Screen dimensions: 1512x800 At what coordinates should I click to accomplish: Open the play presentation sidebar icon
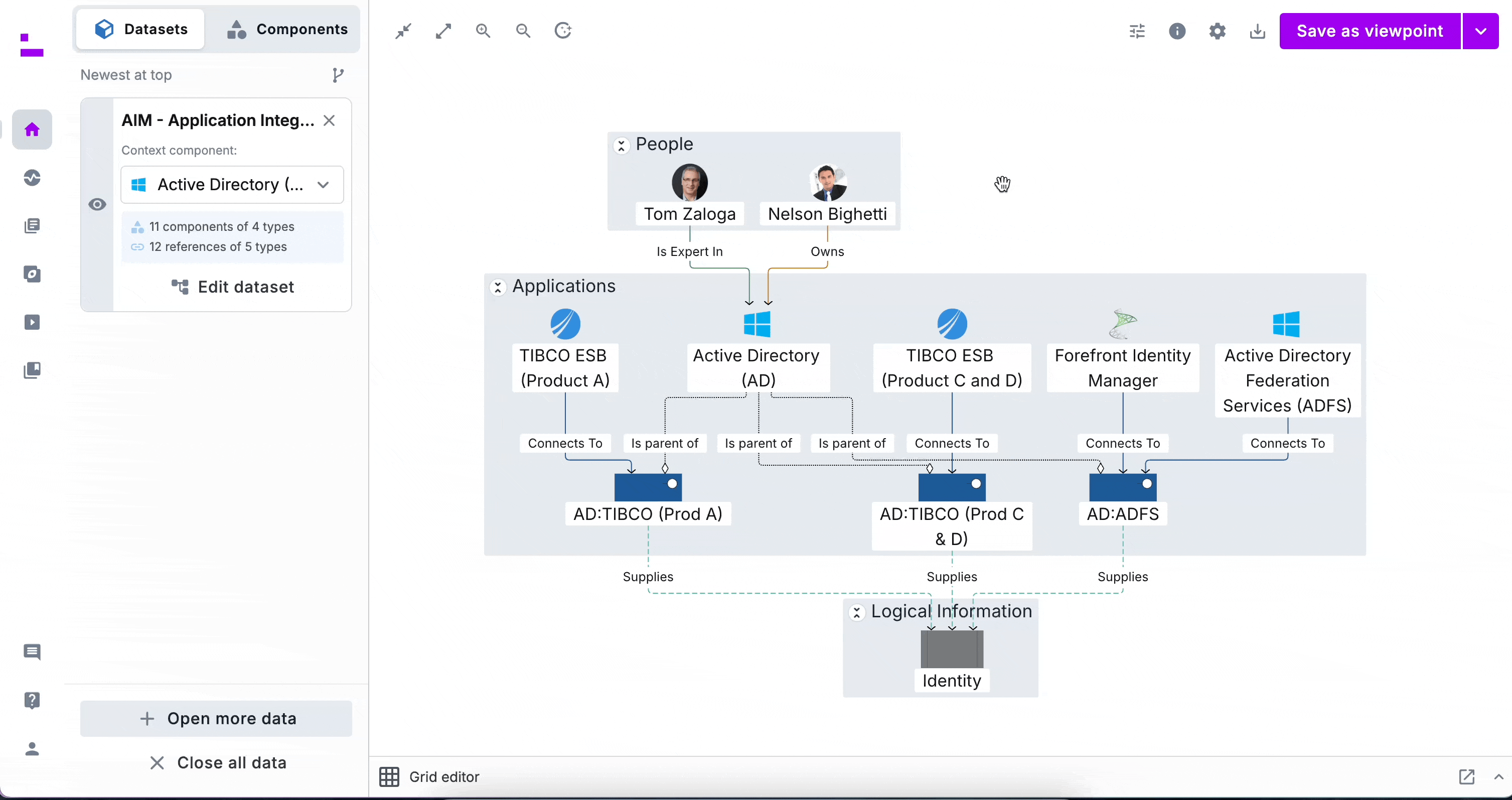(32, 322)
